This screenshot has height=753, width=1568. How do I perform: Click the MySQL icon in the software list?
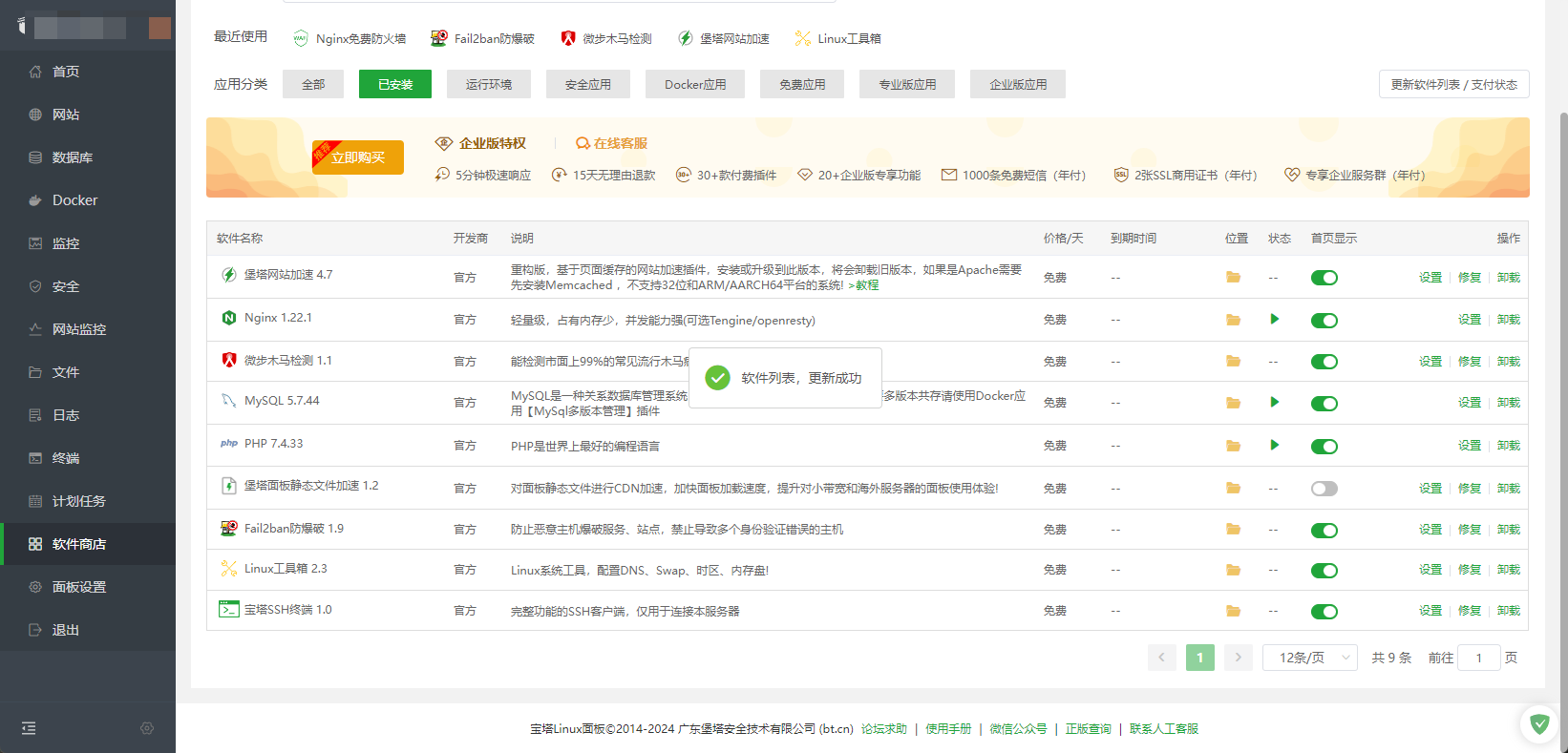point(229,401)
